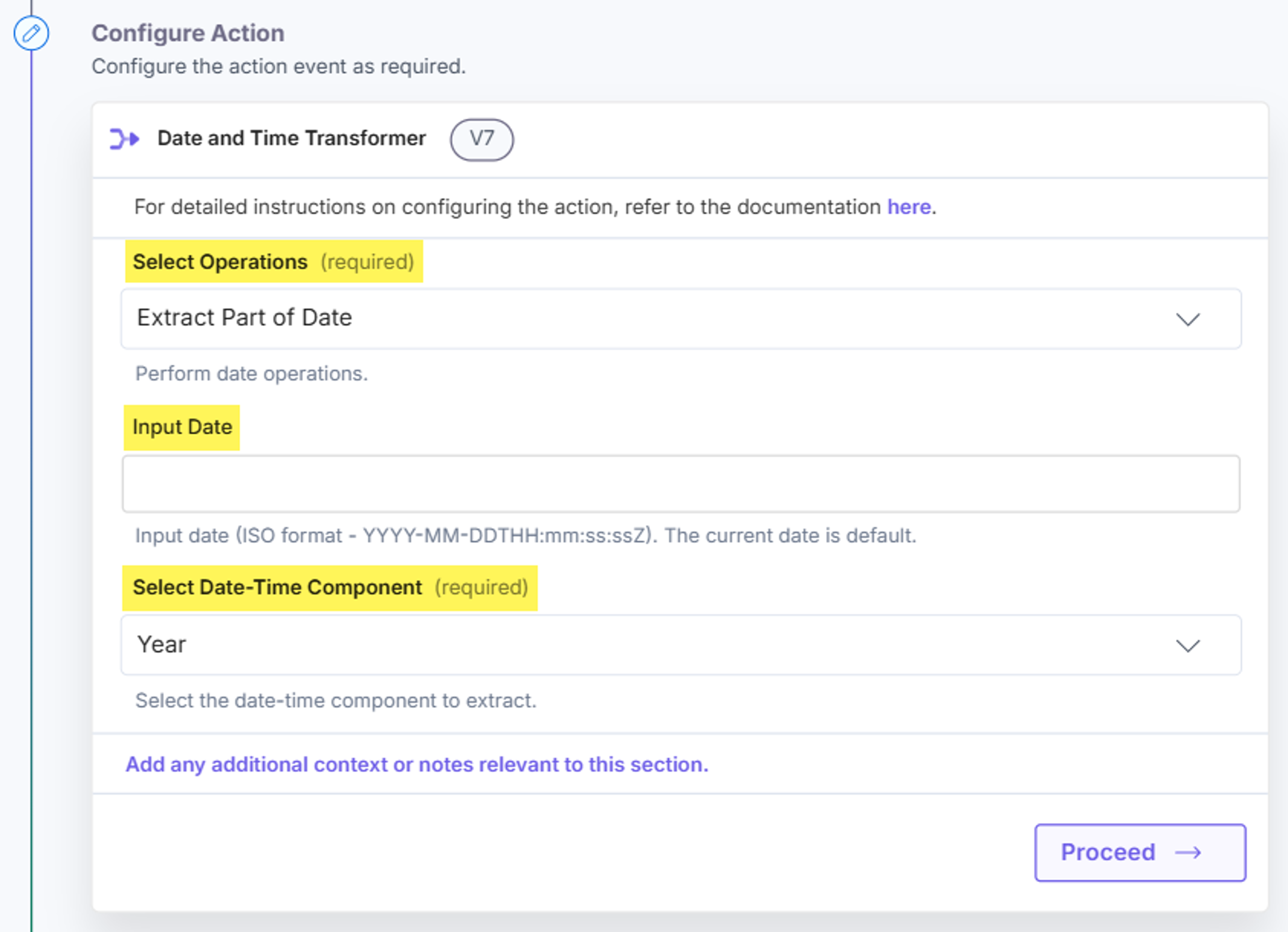Click chevron arrow in the Year dropdown
Screen dimensions: 1288x932
tap(1187, 646)
